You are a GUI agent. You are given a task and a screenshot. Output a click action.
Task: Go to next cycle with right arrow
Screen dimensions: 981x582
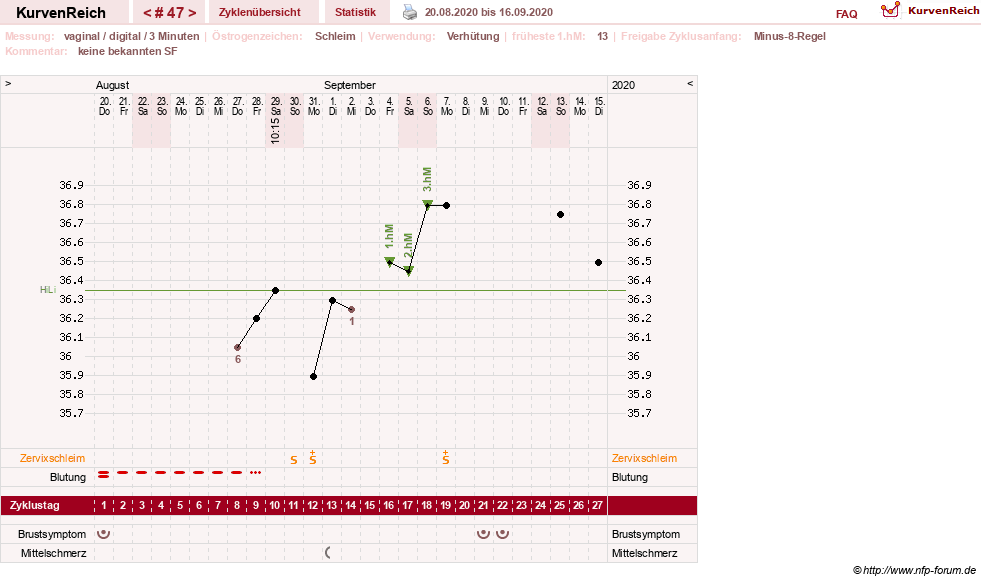tap(192, 13)
